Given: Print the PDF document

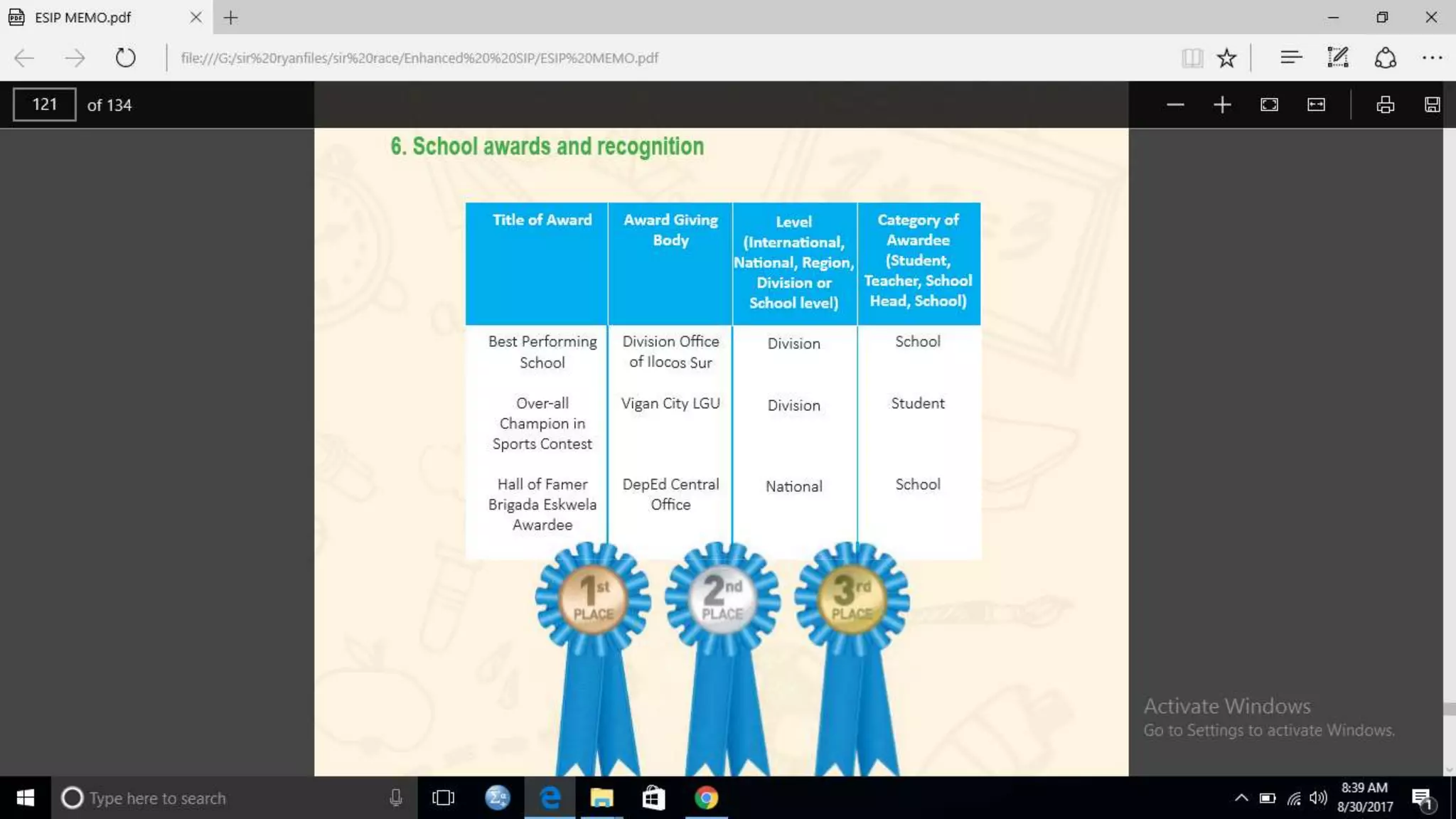Looking at the screenshot, I should [x=1385, y=105].
